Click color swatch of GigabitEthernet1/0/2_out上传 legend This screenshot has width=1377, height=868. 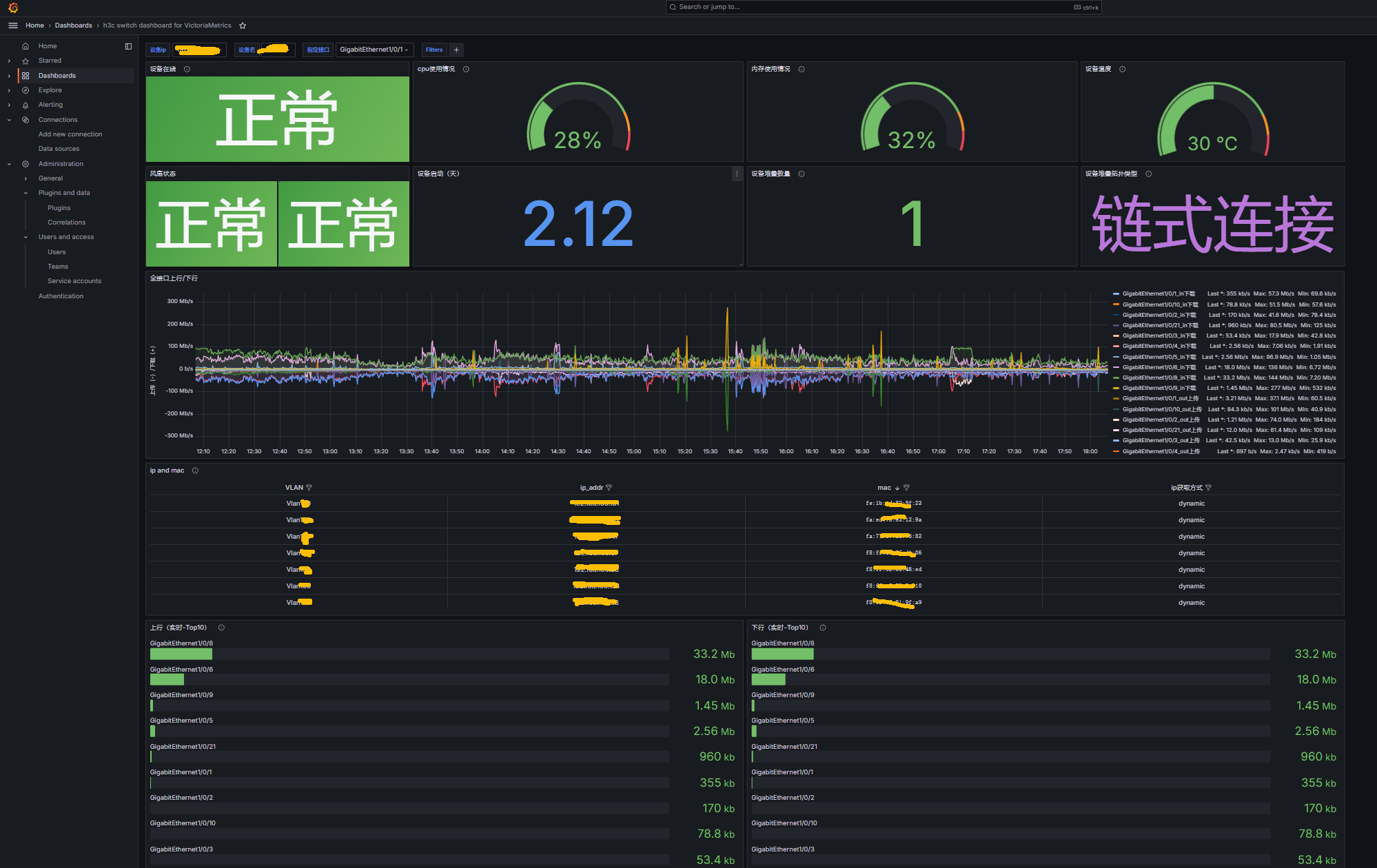tap(1116, 420)
